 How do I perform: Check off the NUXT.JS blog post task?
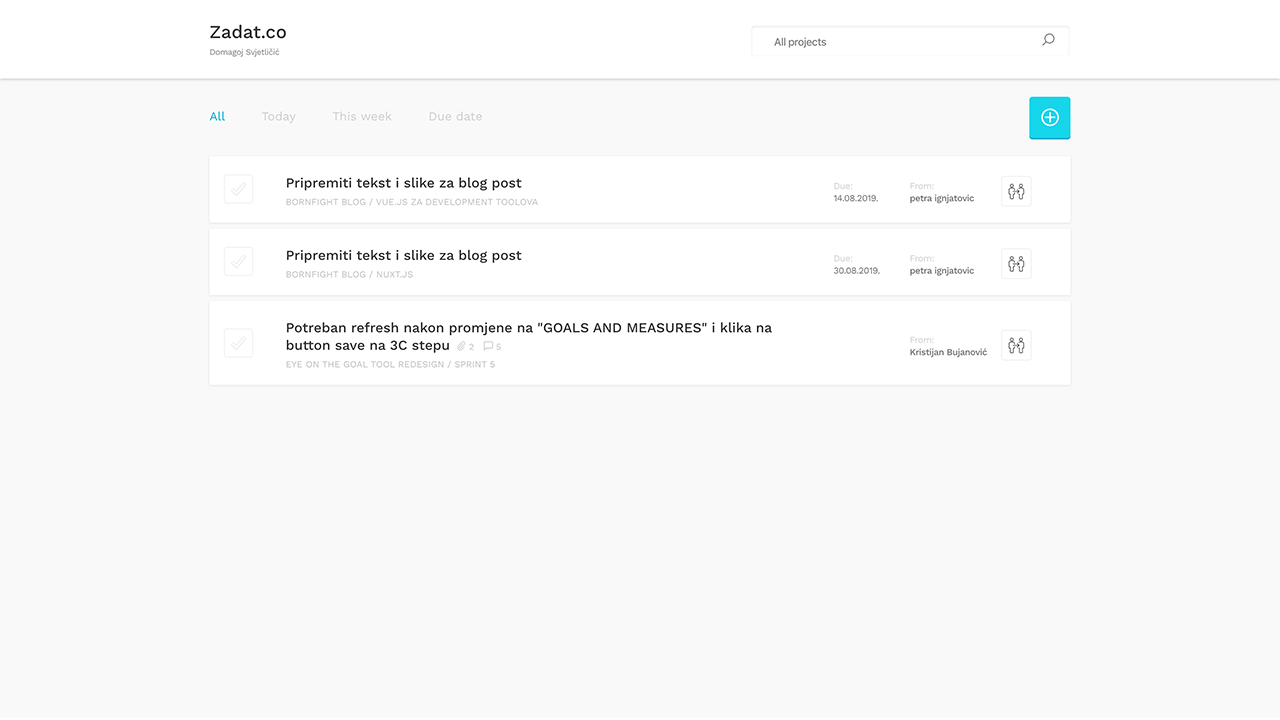pyautogui.click(x=238, y=261)
